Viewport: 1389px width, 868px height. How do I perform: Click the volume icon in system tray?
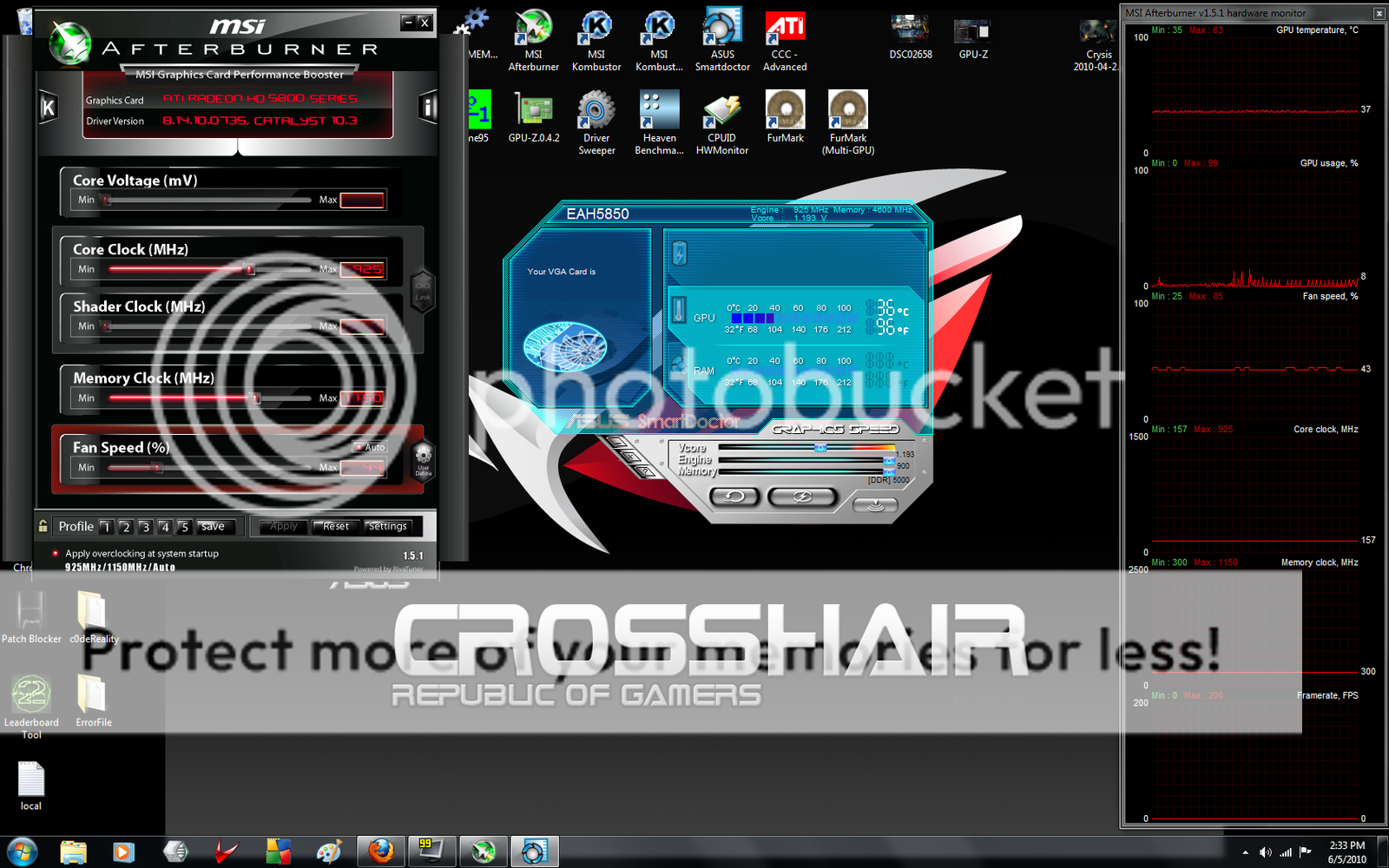click(x=1265, y=852)
